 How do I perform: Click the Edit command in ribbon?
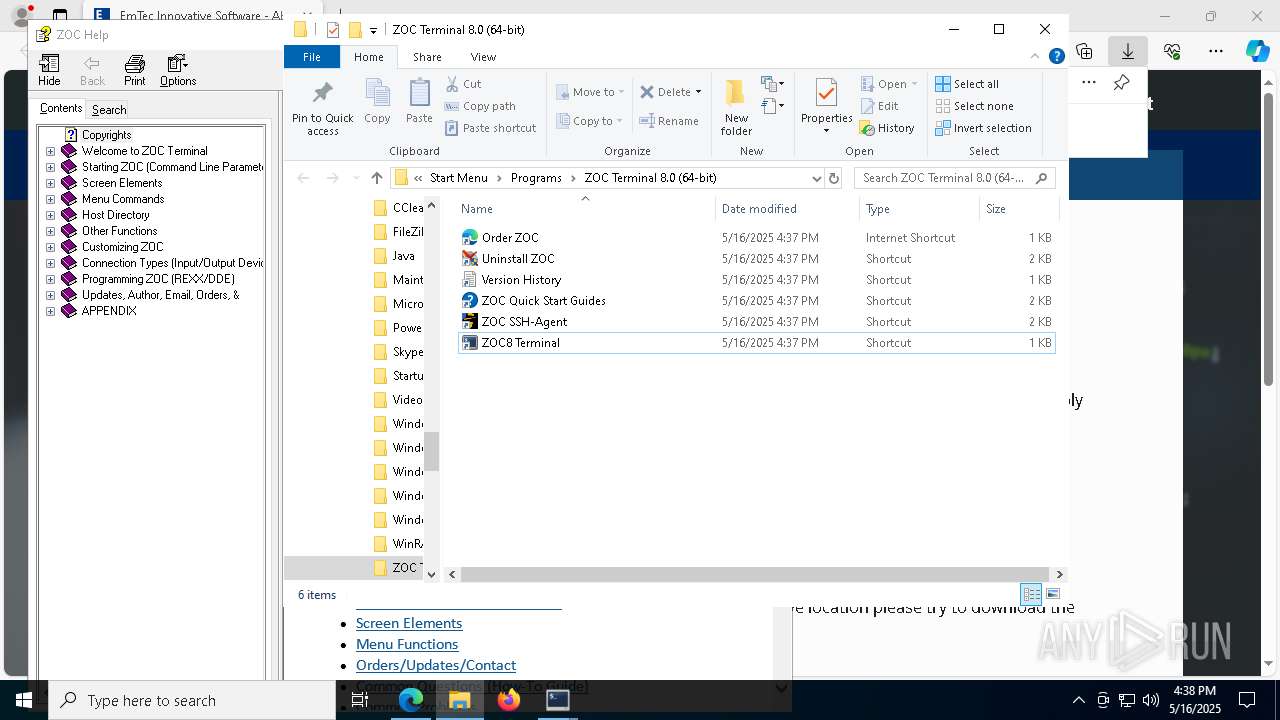879,106
